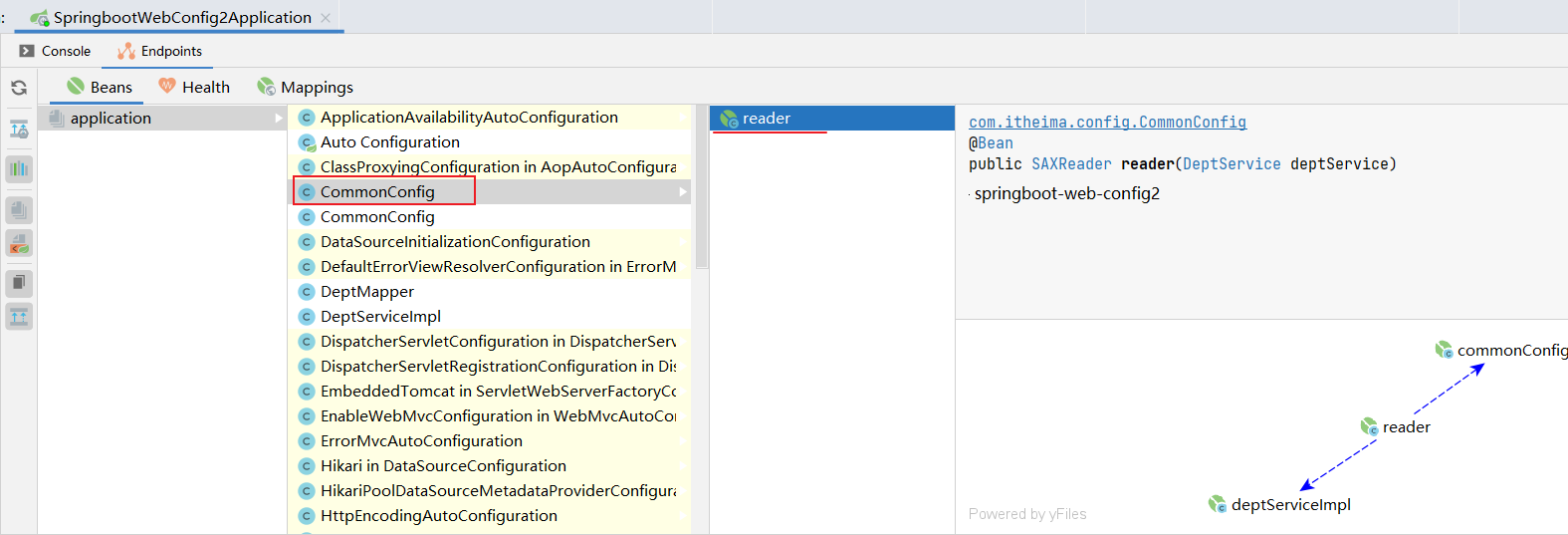Expand the application node arrow
Screen dimensions: 1568x535
(279, 119)
